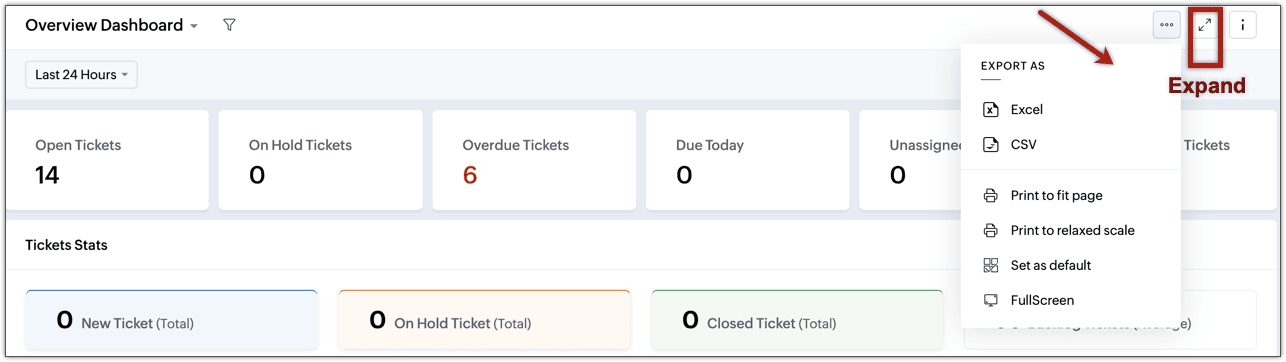Click the Set as default icon
This screenshot has height=362, width=1286.
click(x=991, y=265)
